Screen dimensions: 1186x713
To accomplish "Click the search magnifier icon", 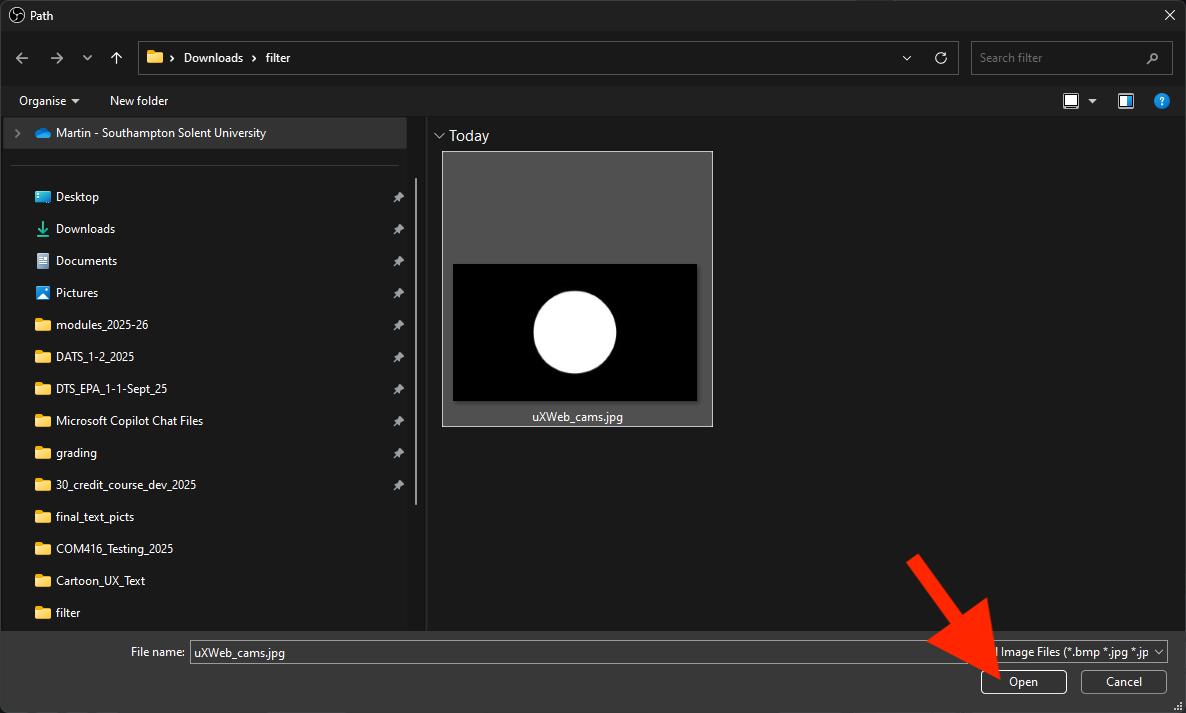I will [x=1153, y=58].
